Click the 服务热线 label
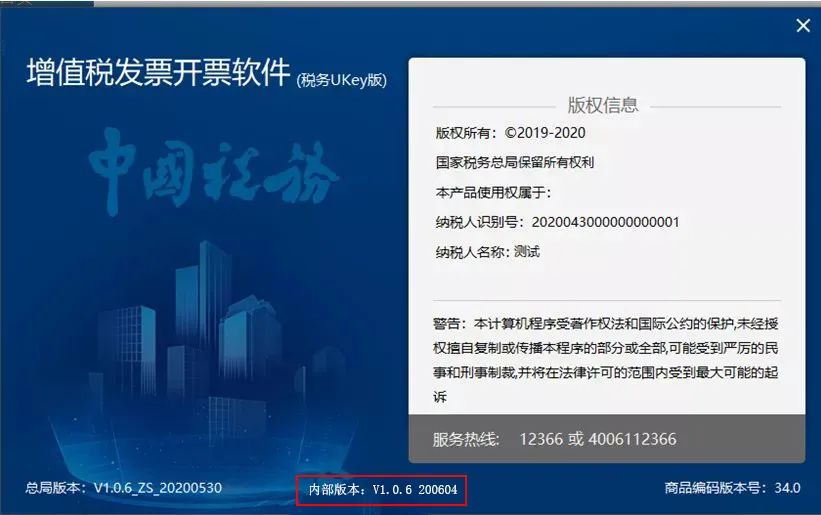Image resolution: width=821 pixels, height=515 pixels. (466, 439)
